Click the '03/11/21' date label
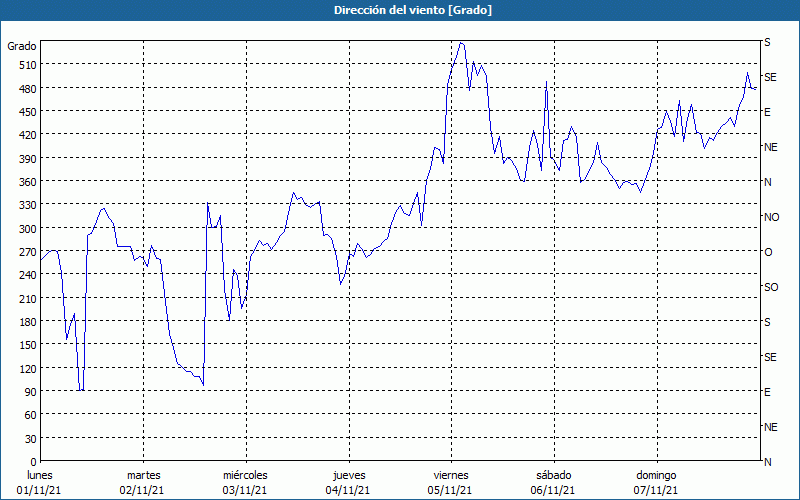The width and height of the screenshot is (800, 500). (245, 490)
